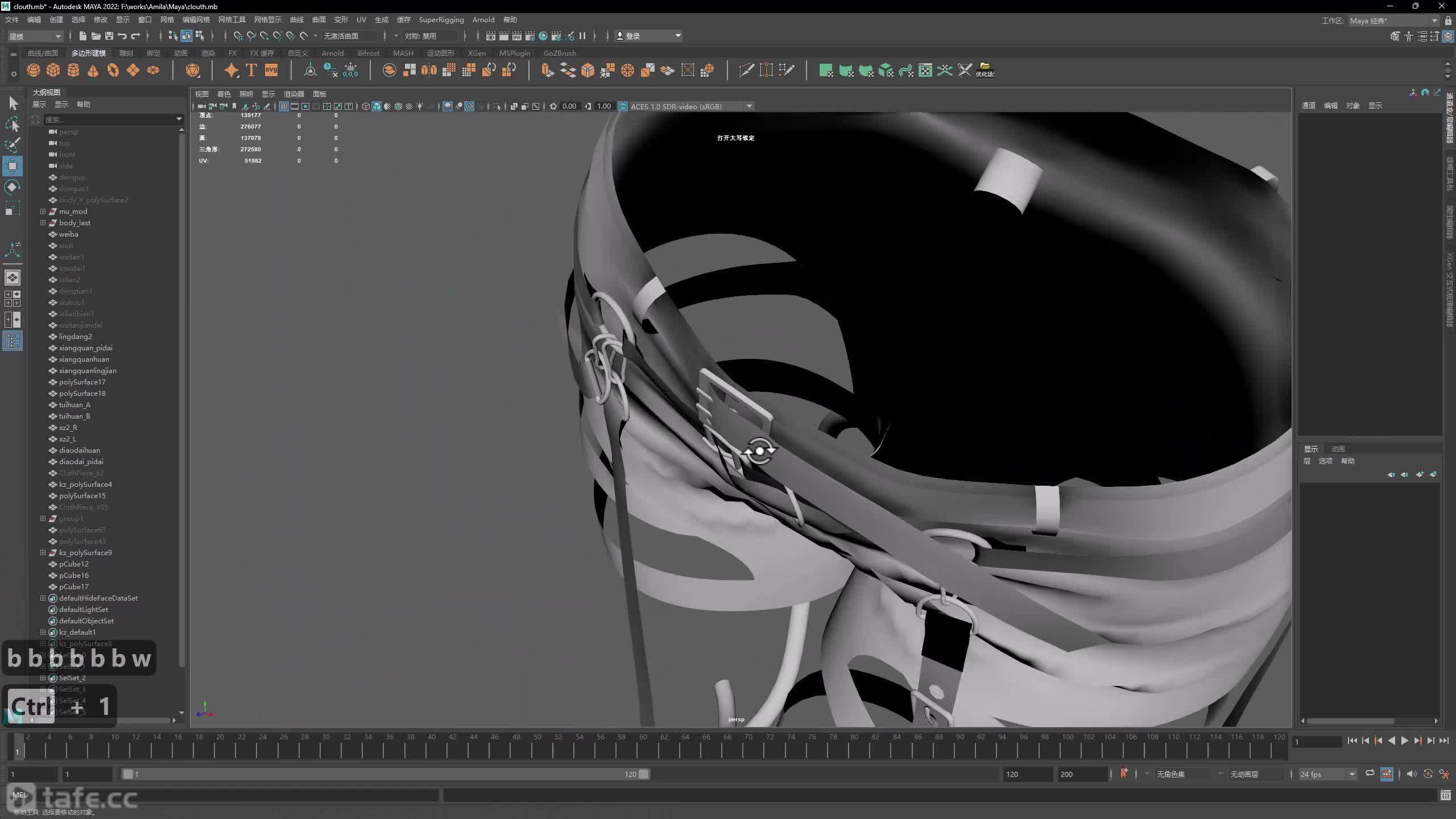Viewport: 1456px width, 819px height.
Task: Select the Paint selection tool
Action: [x=13, y=145]
